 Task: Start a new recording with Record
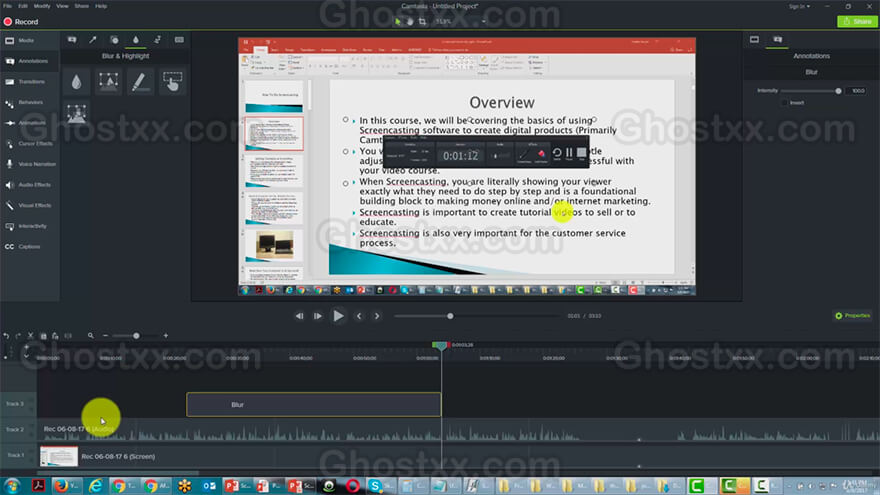(21, 22)
